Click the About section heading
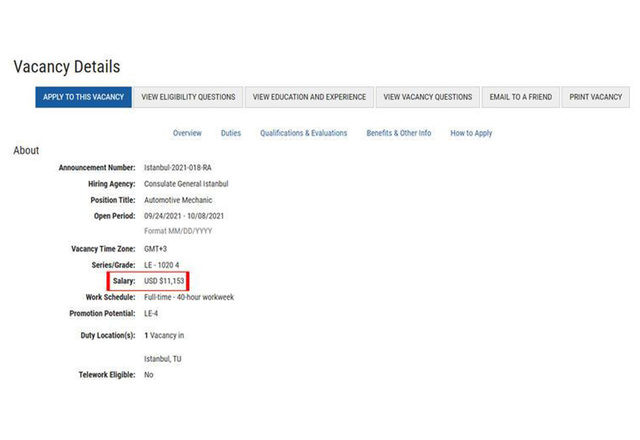The image size is (640, 440). [26, 151]
